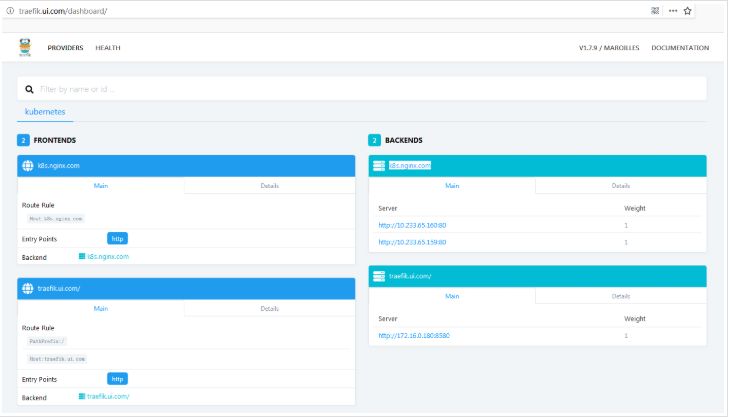The height and width of the screenshot is (418, 730).
Task: Click Host:k8s.nginx.com route rule
Action: [56, 219]
